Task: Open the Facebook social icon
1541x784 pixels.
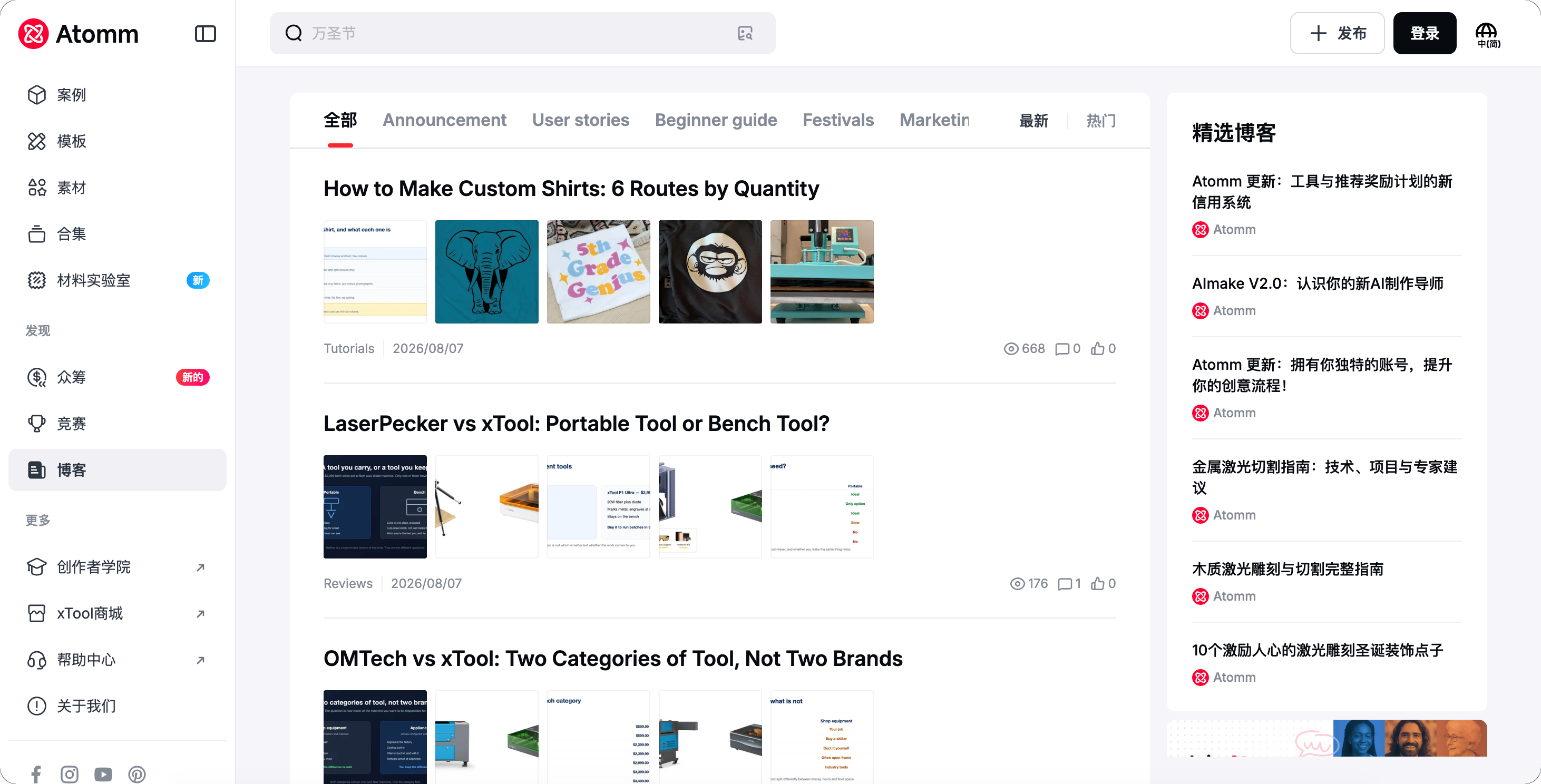Action: point(36,775)
